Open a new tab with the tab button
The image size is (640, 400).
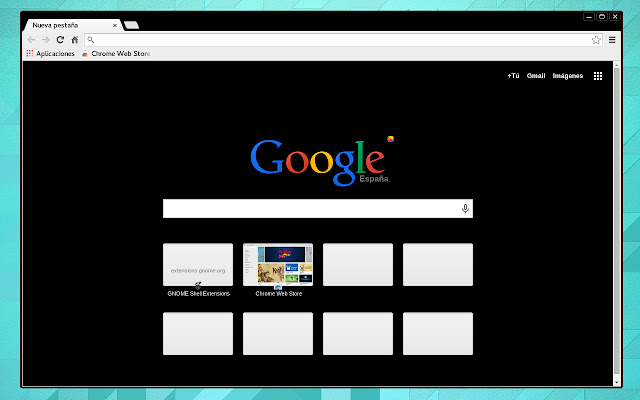[x=131, y=25]
